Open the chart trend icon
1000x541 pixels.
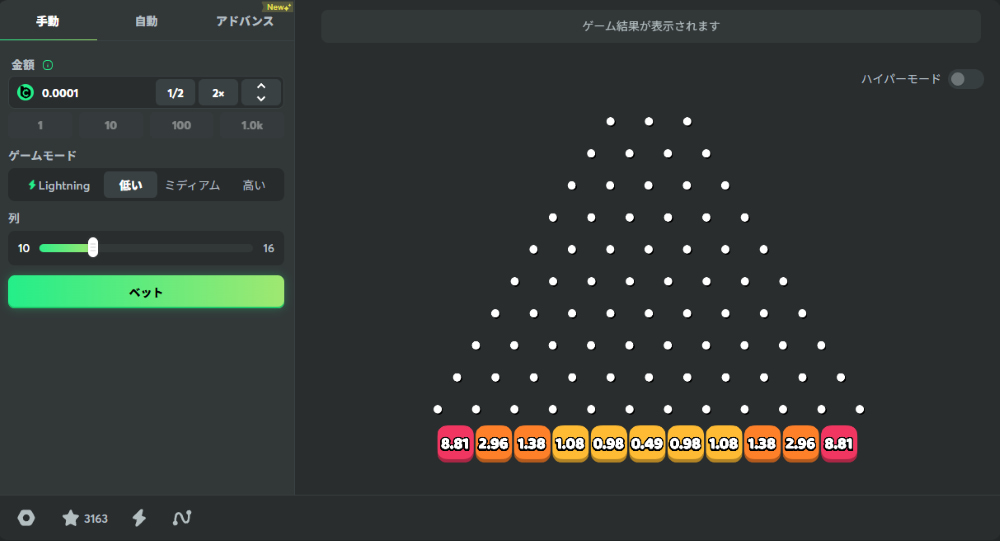[x=182, y=518]
